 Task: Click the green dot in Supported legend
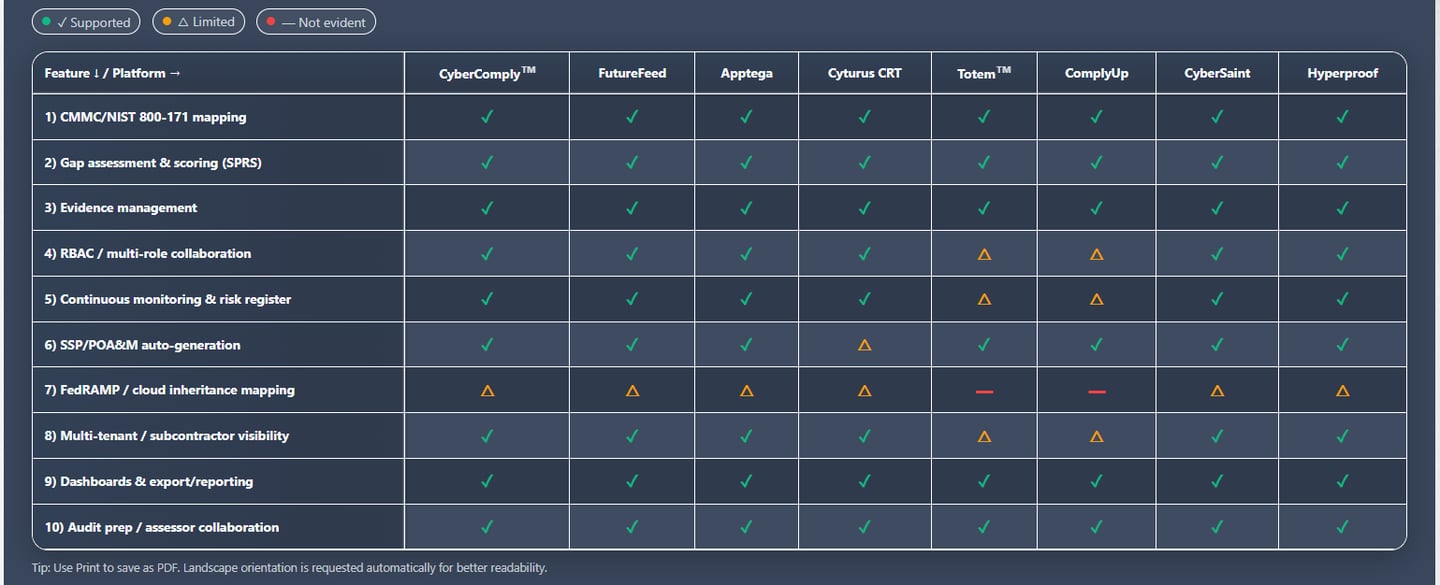(46, 22)
